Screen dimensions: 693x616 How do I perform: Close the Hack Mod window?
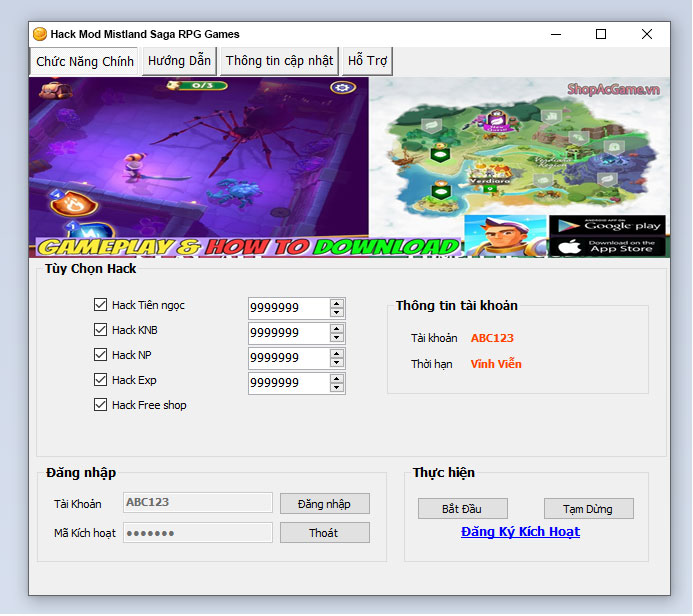tap(647, 34)
